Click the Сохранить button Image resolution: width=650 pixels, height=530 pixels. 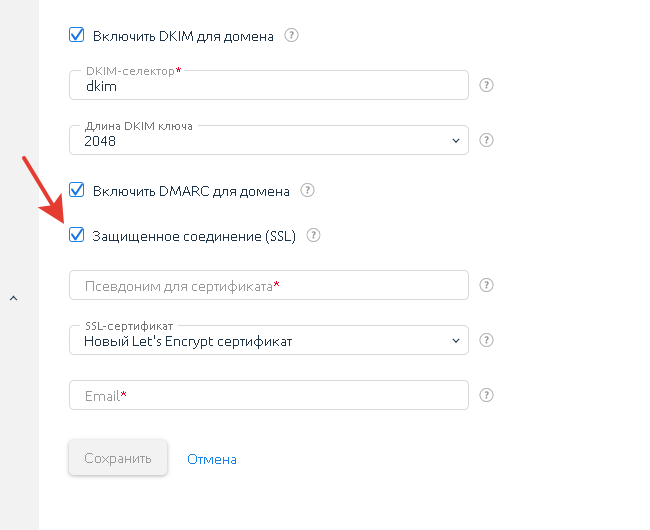point(118,458)
